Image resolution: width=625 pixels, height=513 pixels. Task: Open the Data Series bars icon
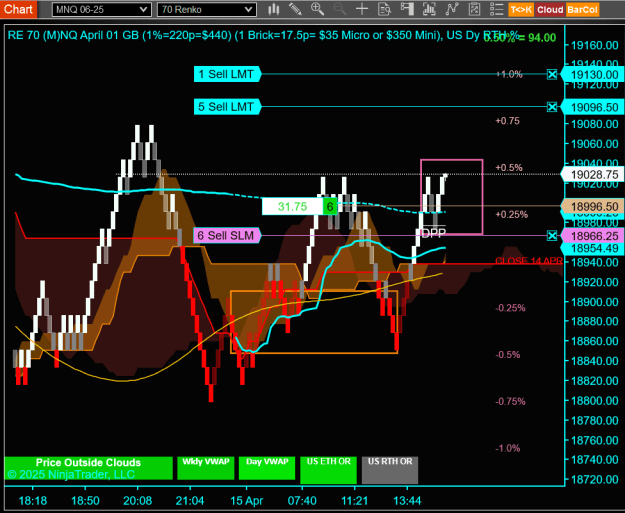(x=429, y=9)
